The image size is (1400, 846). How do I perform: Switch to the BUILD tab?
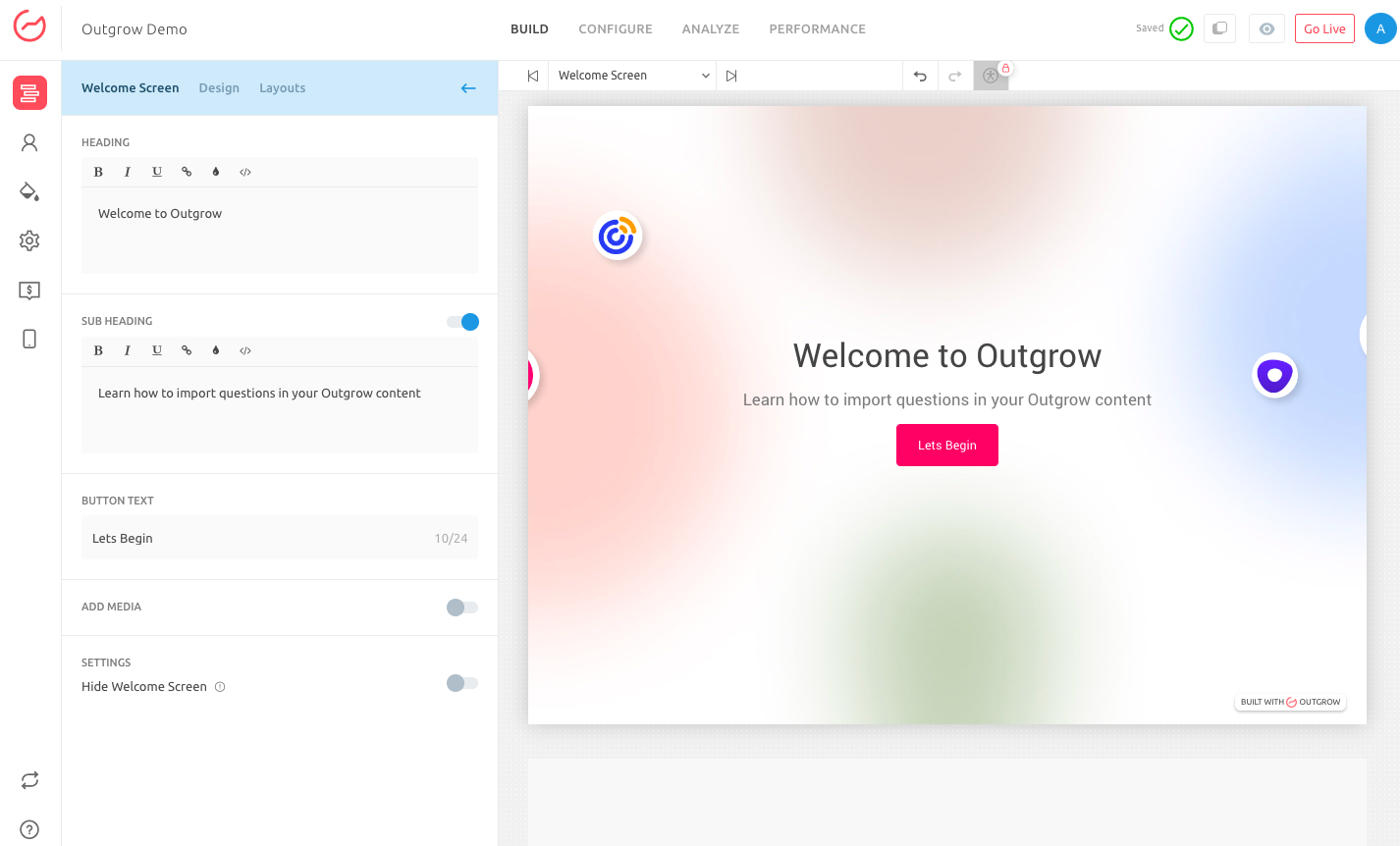point(529,29)
